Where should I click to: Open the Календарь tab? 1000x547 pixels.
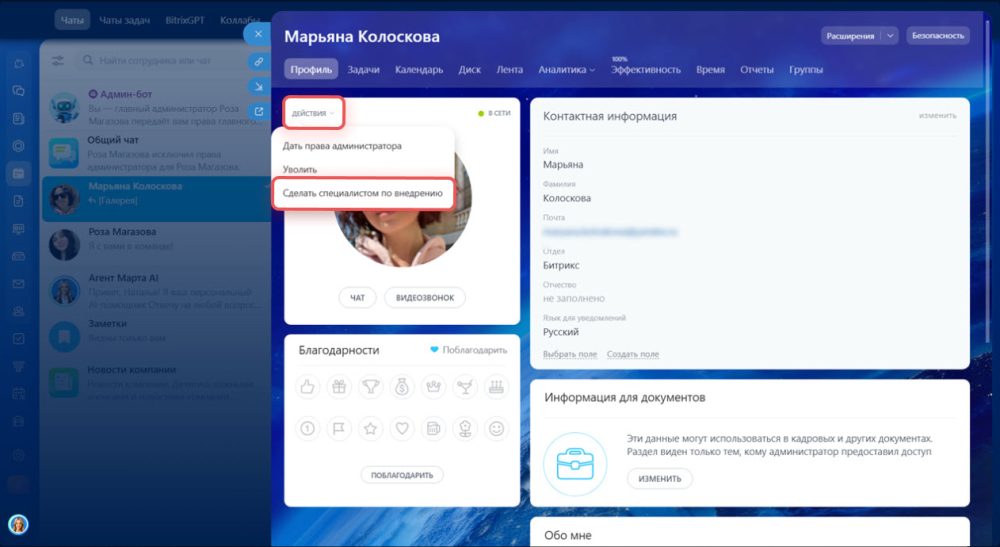pyautogui.click(x=419, y=69)
